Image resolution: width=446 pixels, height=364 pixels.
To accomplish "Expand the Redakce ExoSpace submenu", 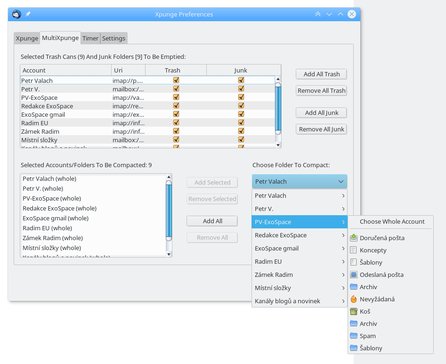I will click(x=299, y=235).
